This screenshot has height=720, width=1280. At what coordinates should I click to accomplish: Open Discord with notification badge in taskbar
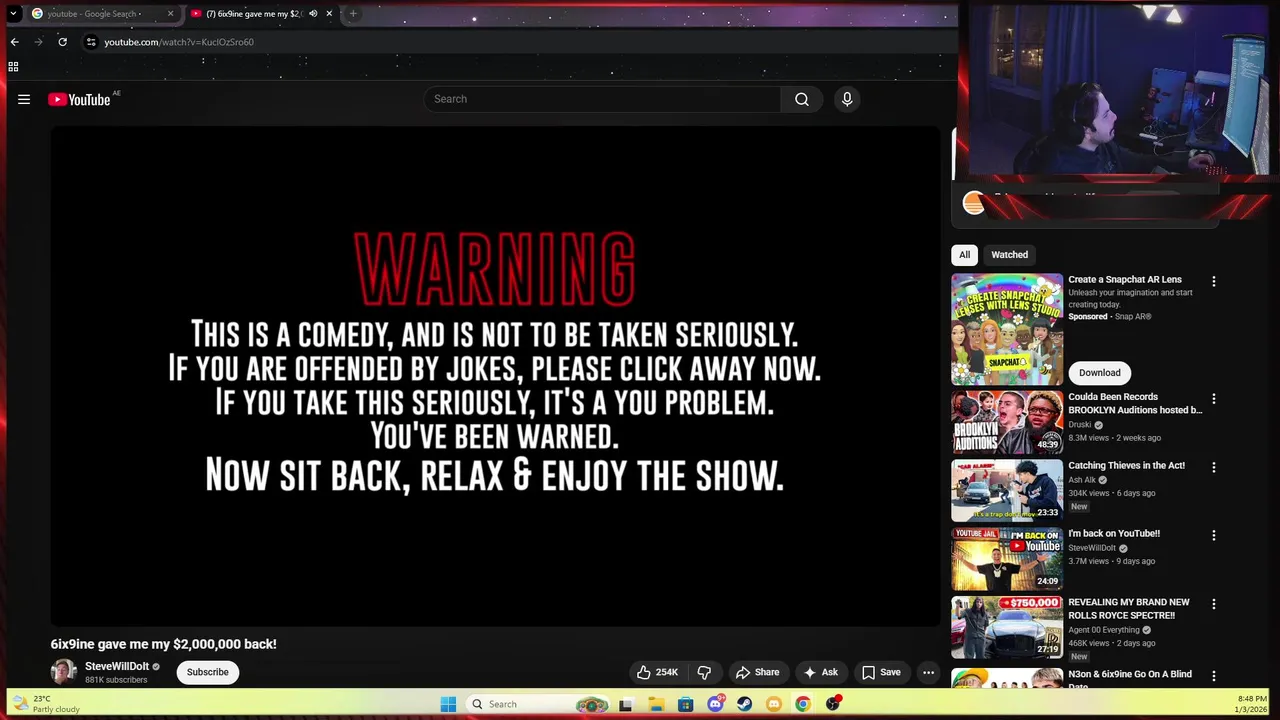[715, 704]
